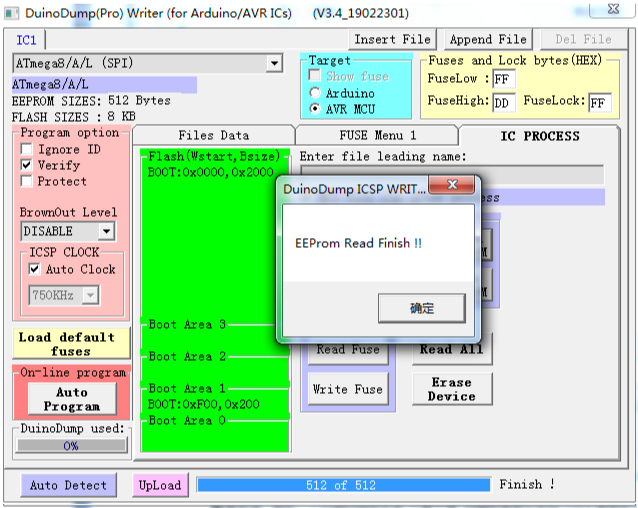
Task: Click the Del File button
Action: click(x=583, y=39)
